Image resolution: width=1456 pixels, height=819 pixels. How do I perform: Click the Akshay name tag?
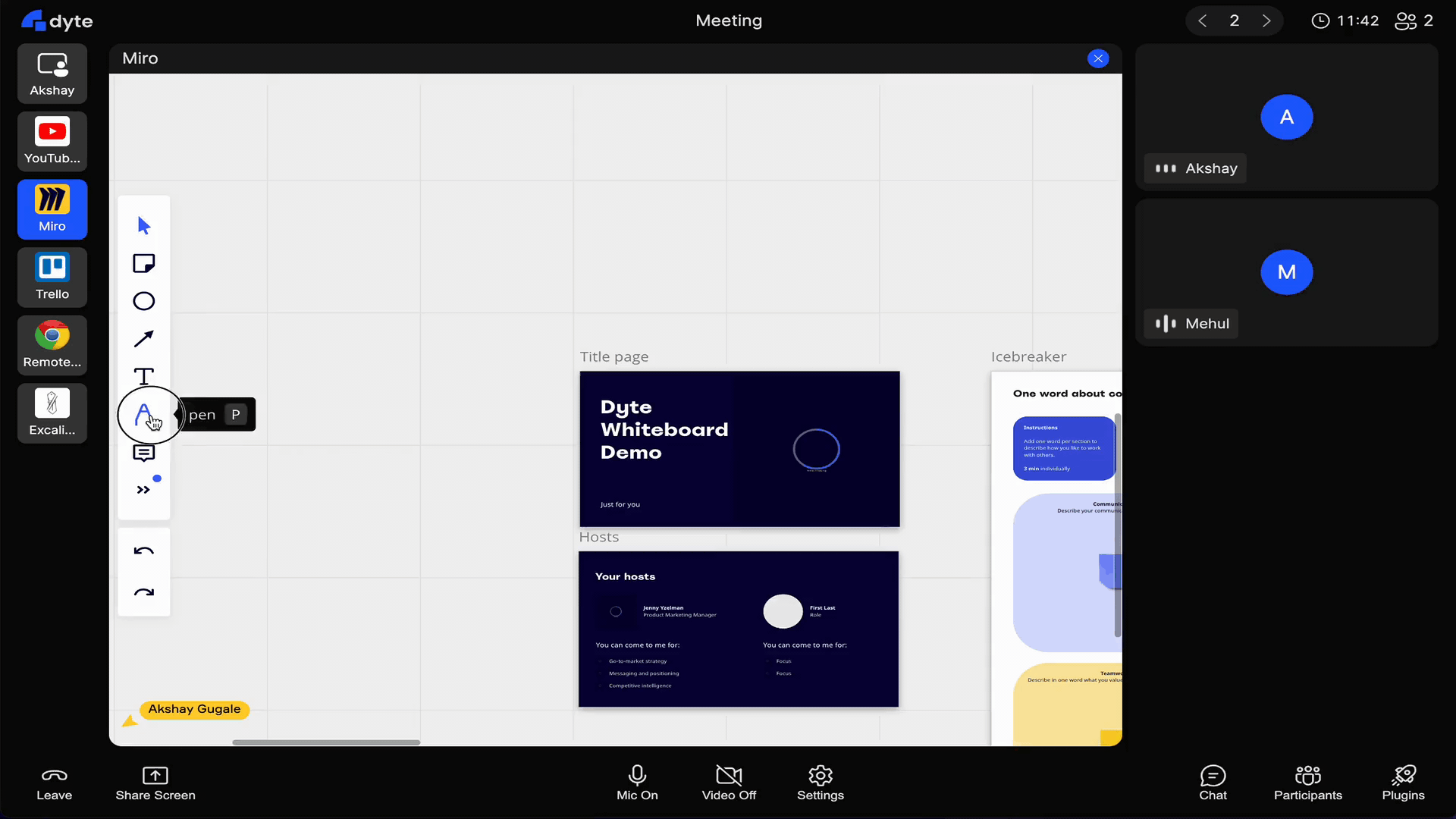pyautogui.click(x=1196, y=168)
